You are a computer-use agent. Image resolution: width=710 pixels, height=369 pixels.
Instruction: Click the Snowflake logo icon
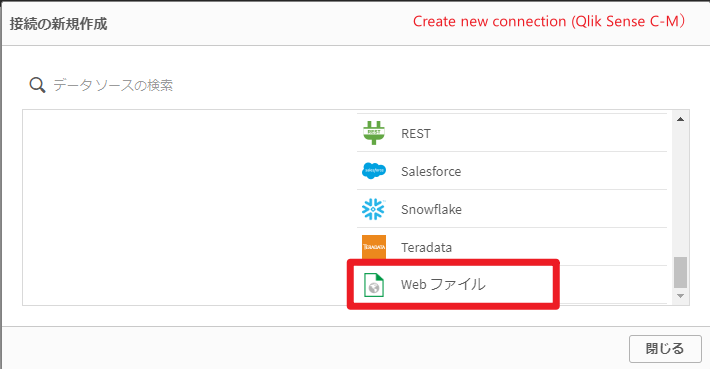[373, 209]
